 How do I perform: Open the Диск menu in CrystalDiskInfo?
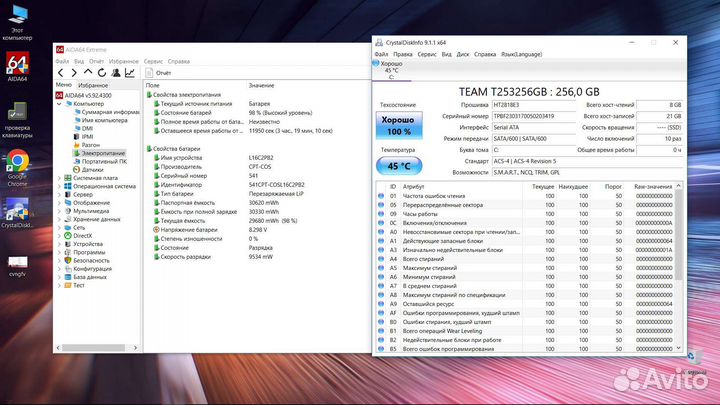463,54
